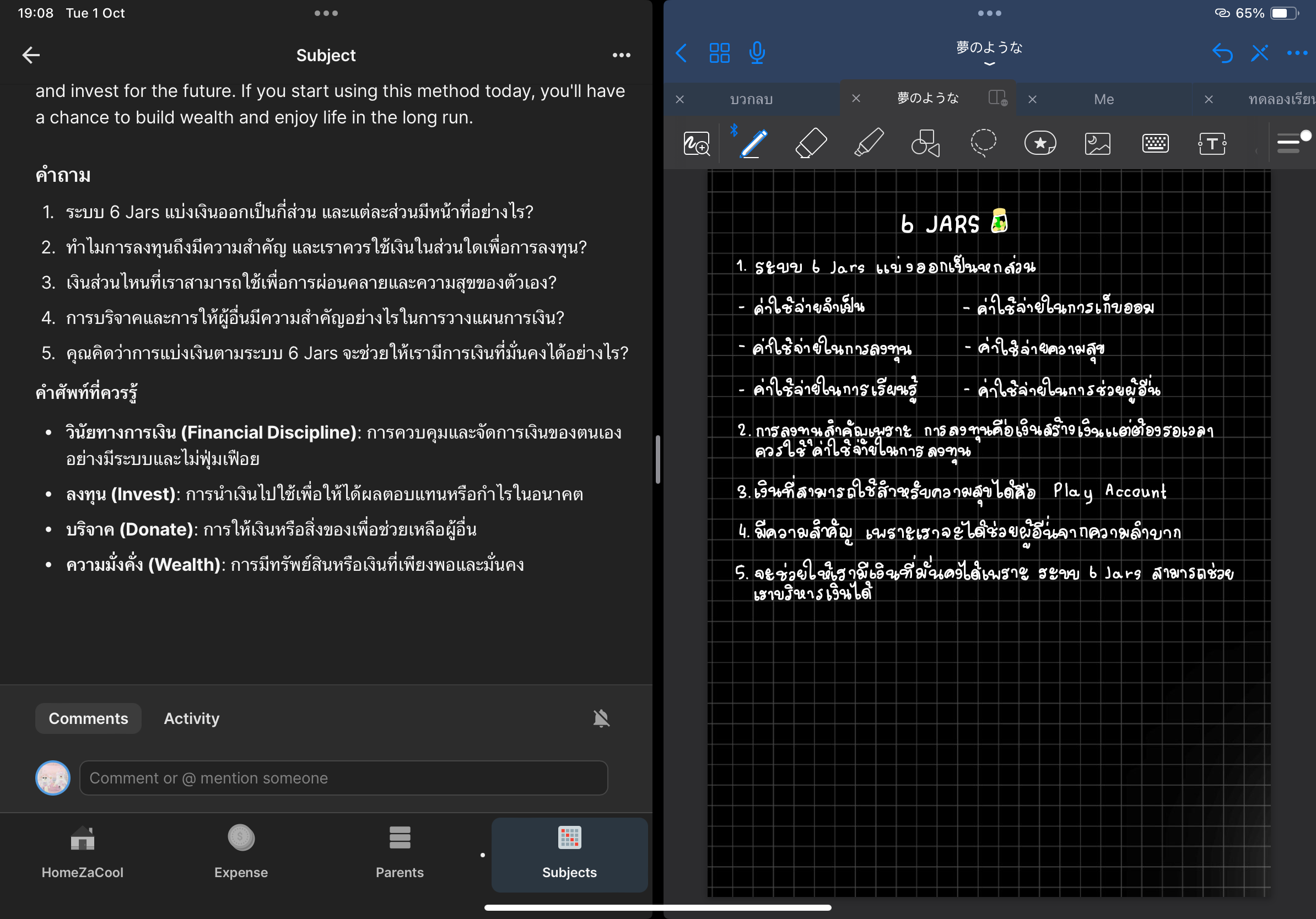Viewport: 1316px width, 919px height.
Task: Select the Text box tool
Action: point(1212,143)
